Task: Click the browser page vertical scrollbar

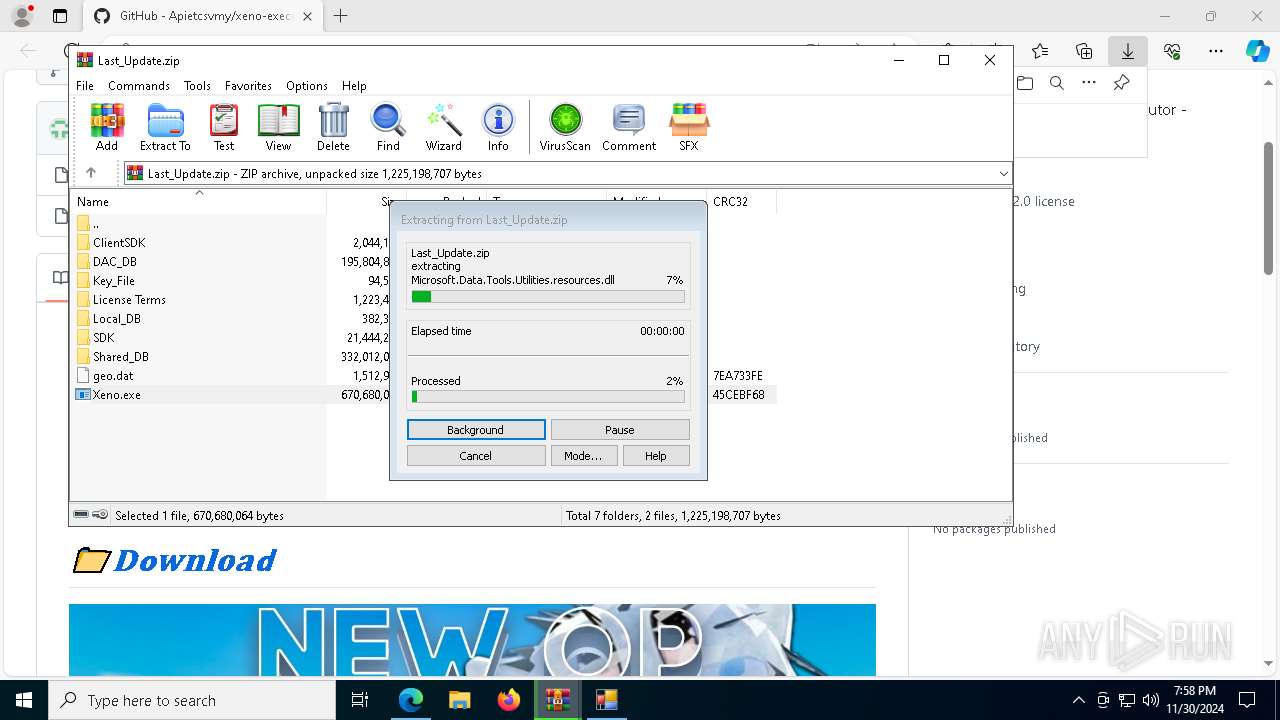Action: (1269, 208)
